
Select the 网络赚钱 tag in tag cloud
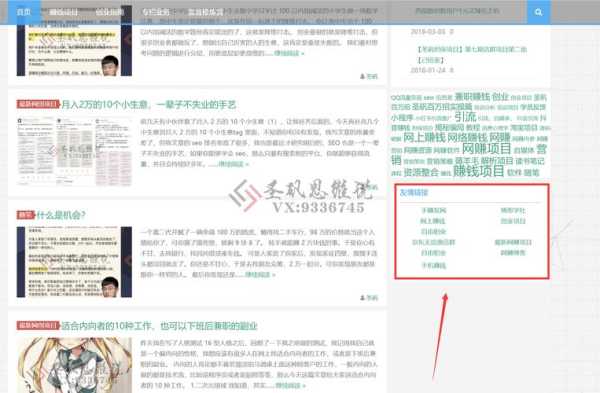[x=467, y=137]
